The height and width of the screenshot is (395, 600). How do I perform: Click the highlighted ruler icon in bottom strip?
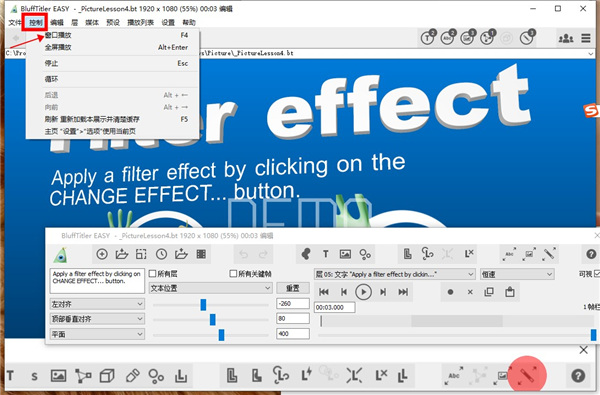527,375
